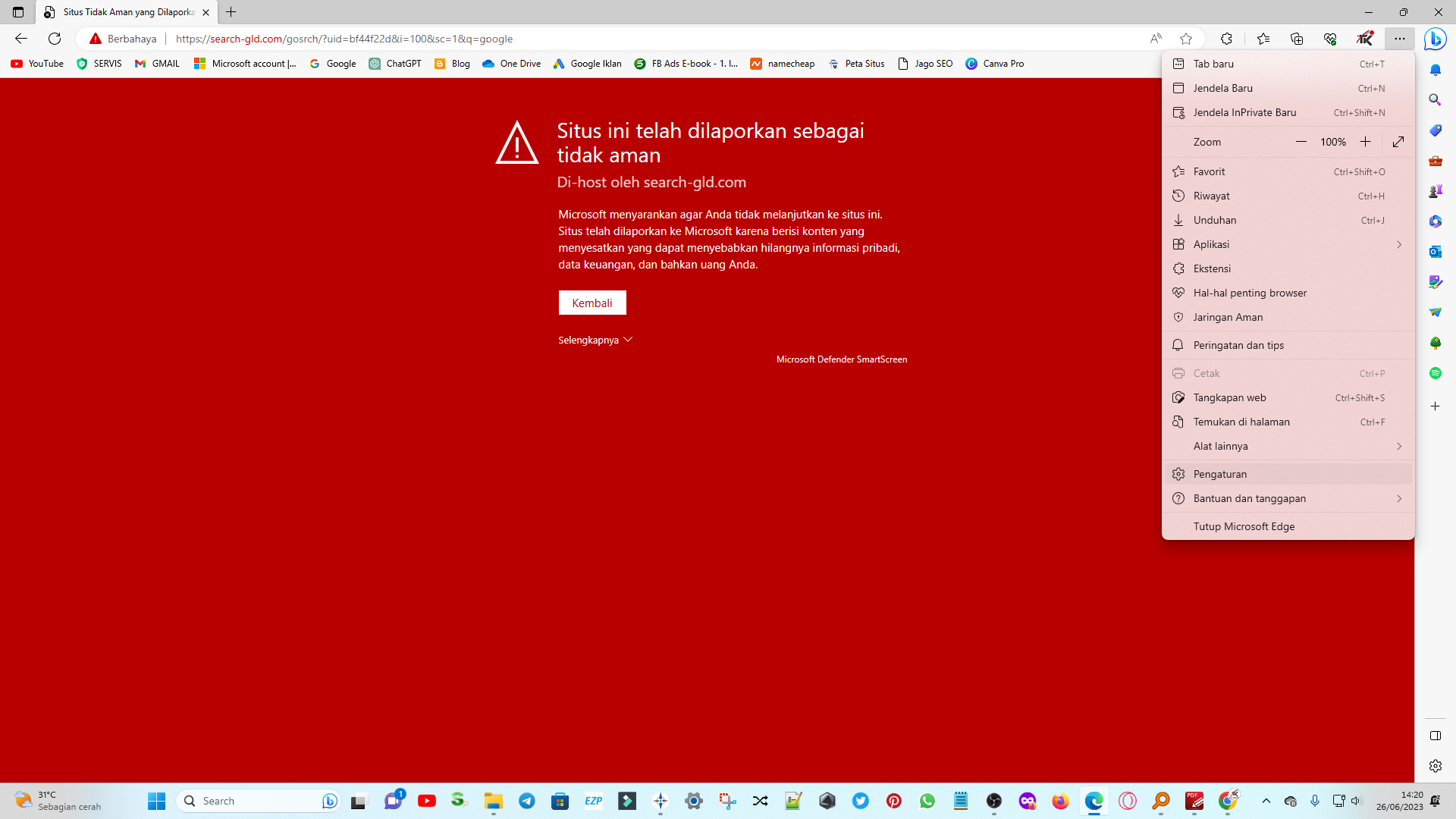Click the Bing Copilot icon
Viewport: 1456px width, 819px height.
coord(1436,39)
